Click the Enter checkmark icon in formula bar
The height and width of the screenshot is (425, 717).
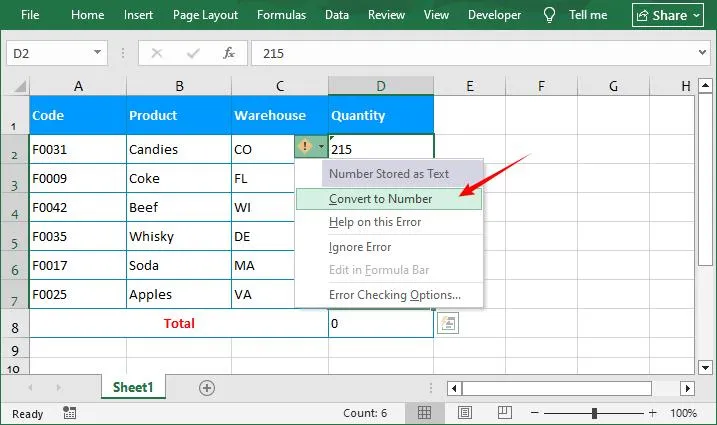point(193,54)
